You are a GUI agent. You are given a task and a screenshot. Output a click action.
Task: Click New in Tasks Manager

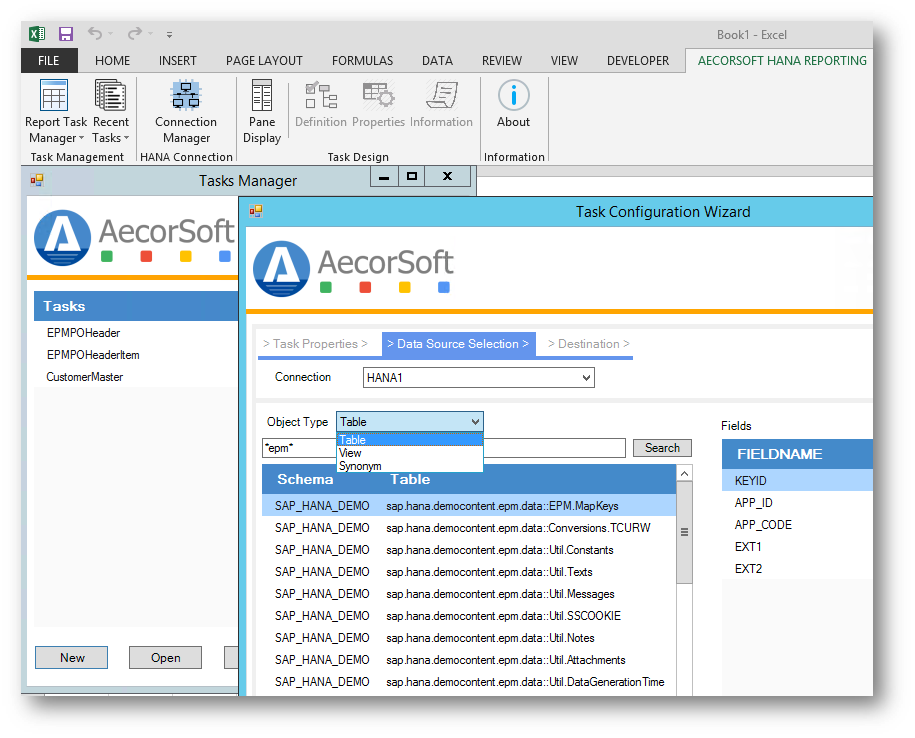pyautogui.click(x=72, y=657)
